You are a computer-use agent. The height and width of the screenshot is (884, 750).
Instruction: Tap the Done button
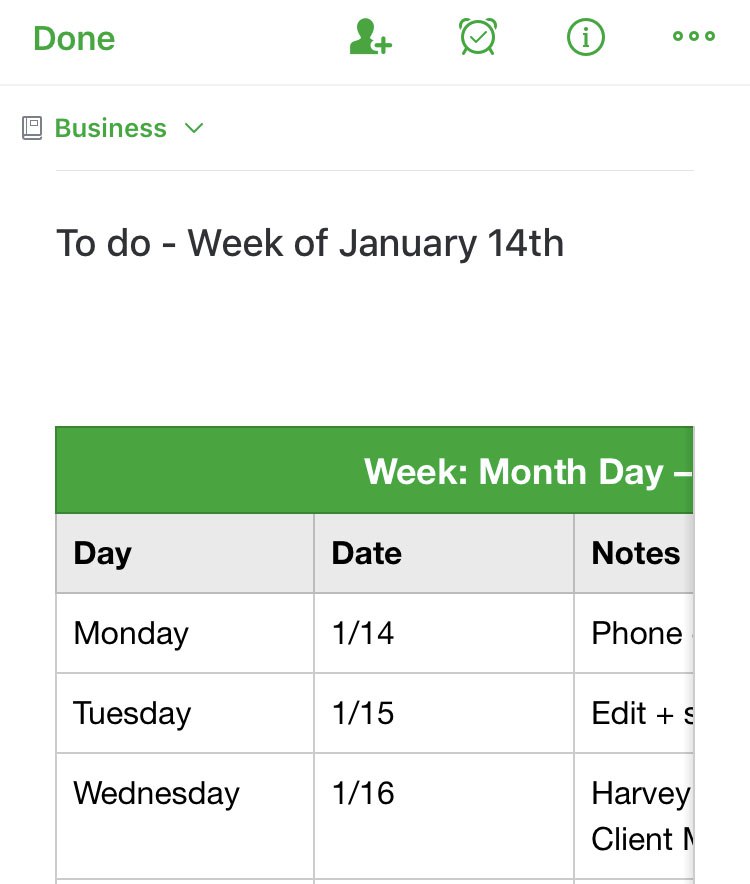click(74, 39)
